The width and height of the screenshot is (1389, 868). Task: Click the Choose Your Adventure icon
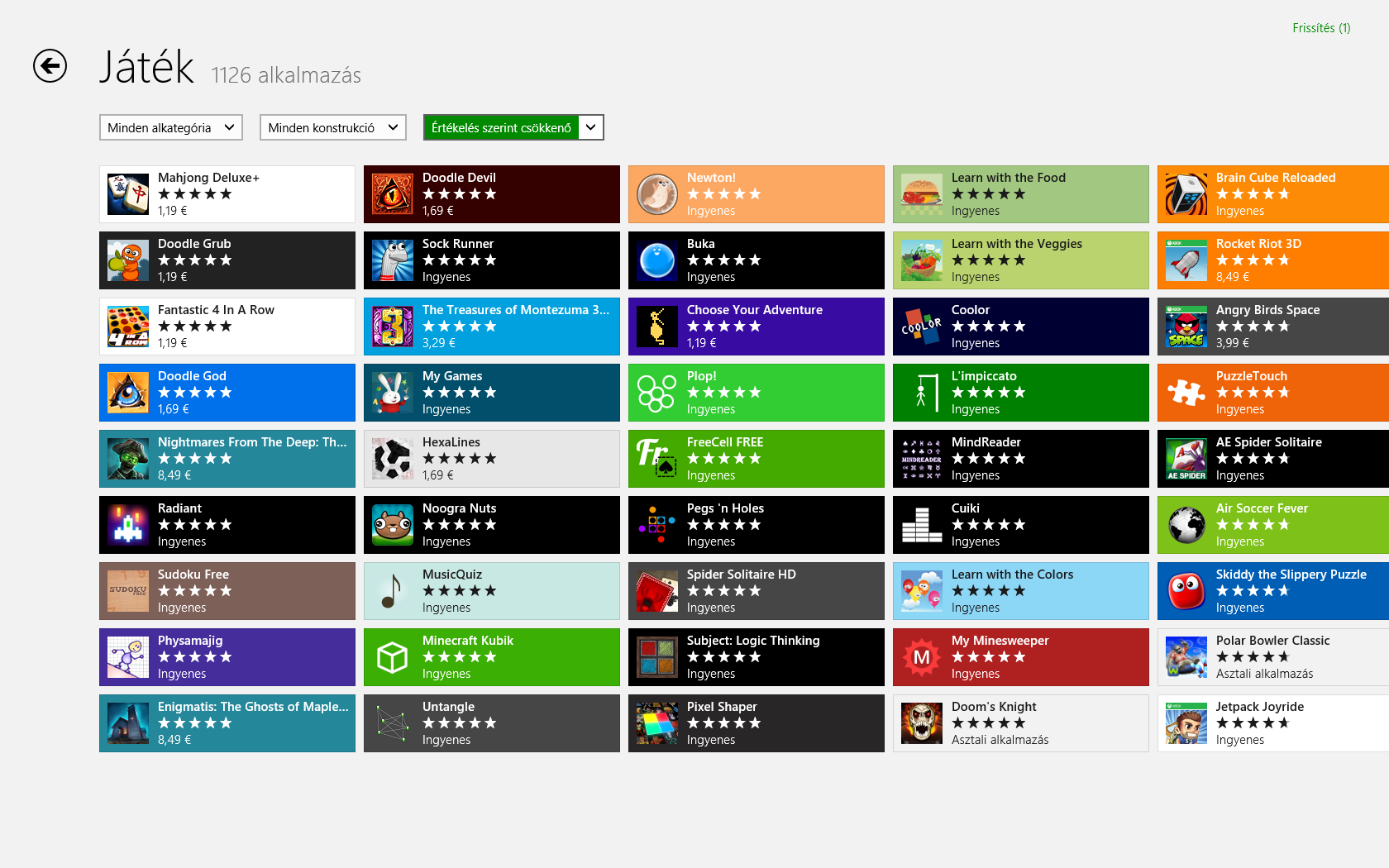[x=657, y=327]
